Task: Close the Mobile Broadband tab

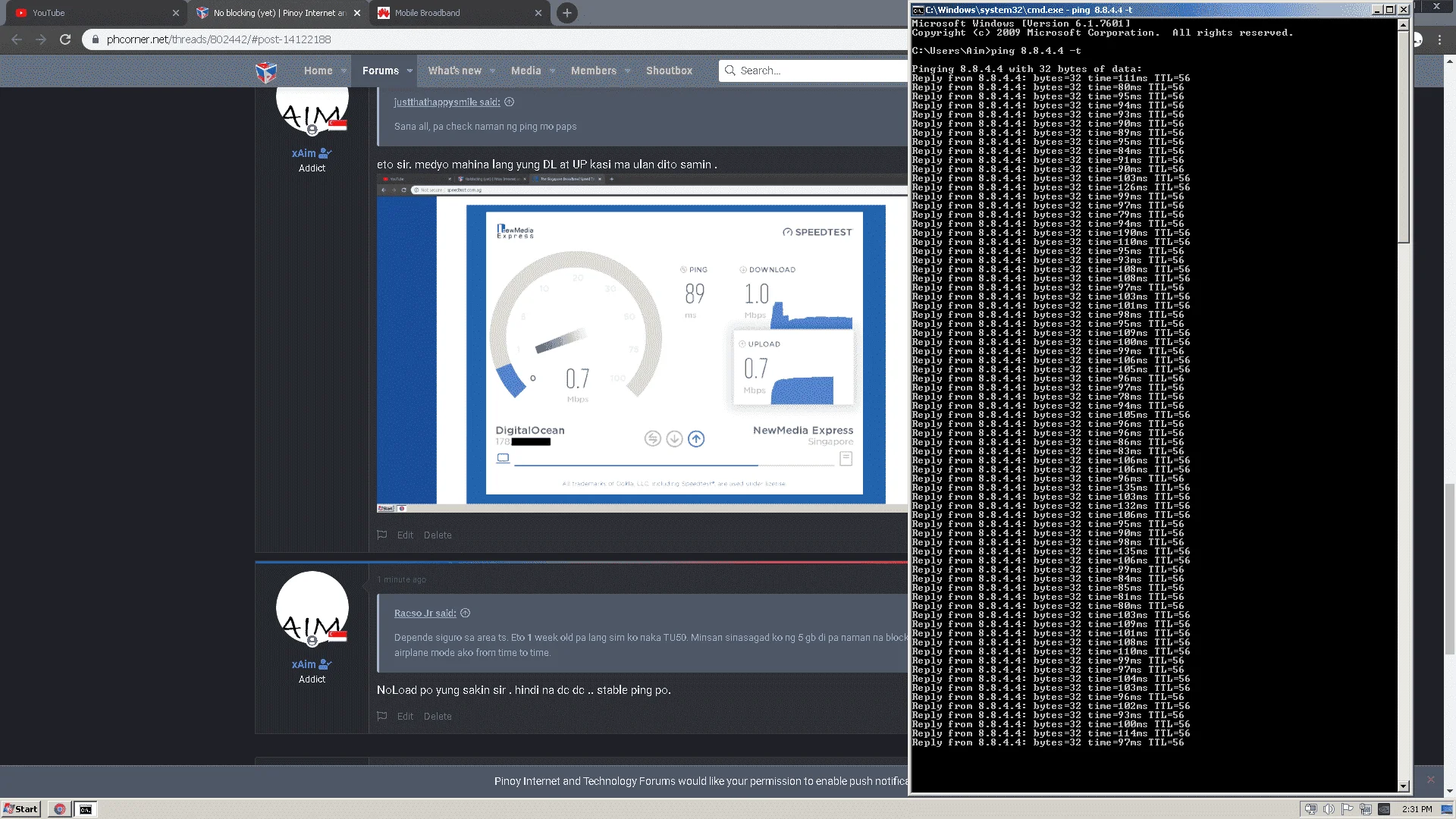Action: [x=538, y=13]
